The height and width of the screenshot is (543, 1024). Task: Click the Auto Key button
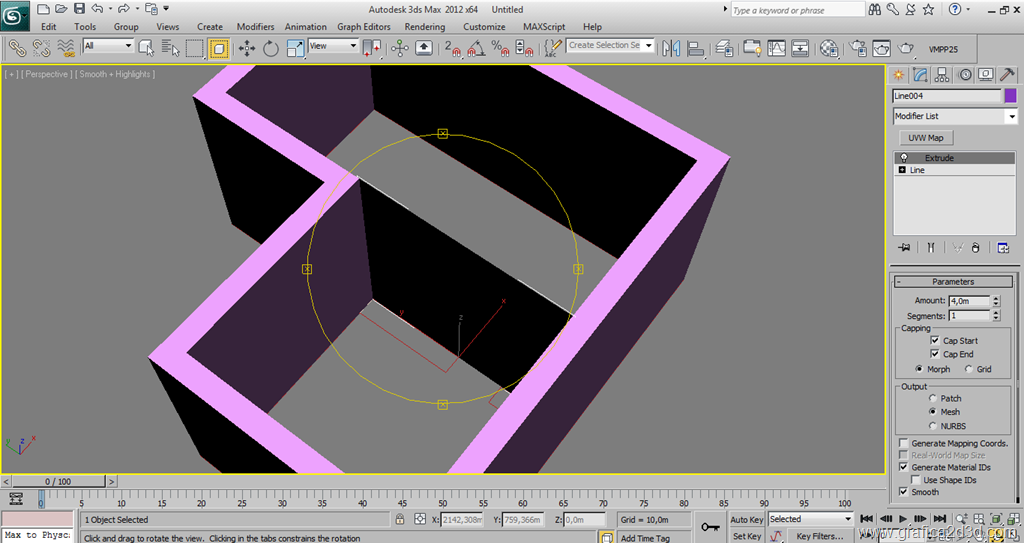pos(746,520)
